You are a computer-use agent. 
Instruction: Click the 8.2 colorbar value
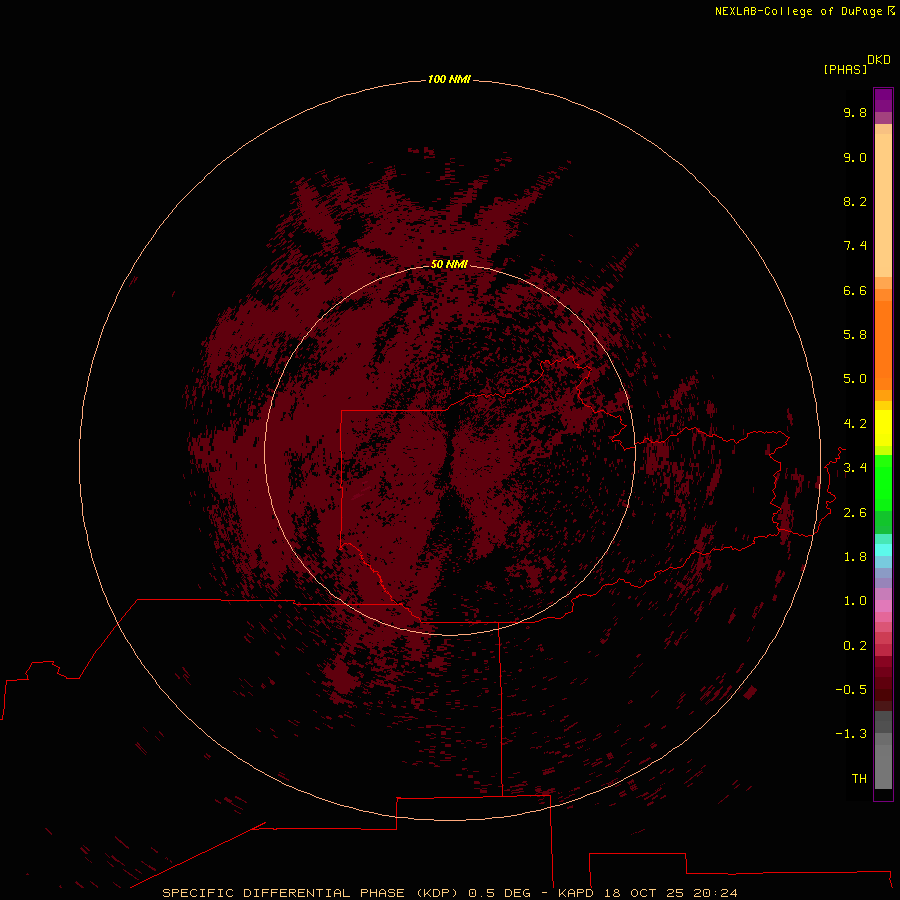tap(855, 201)
